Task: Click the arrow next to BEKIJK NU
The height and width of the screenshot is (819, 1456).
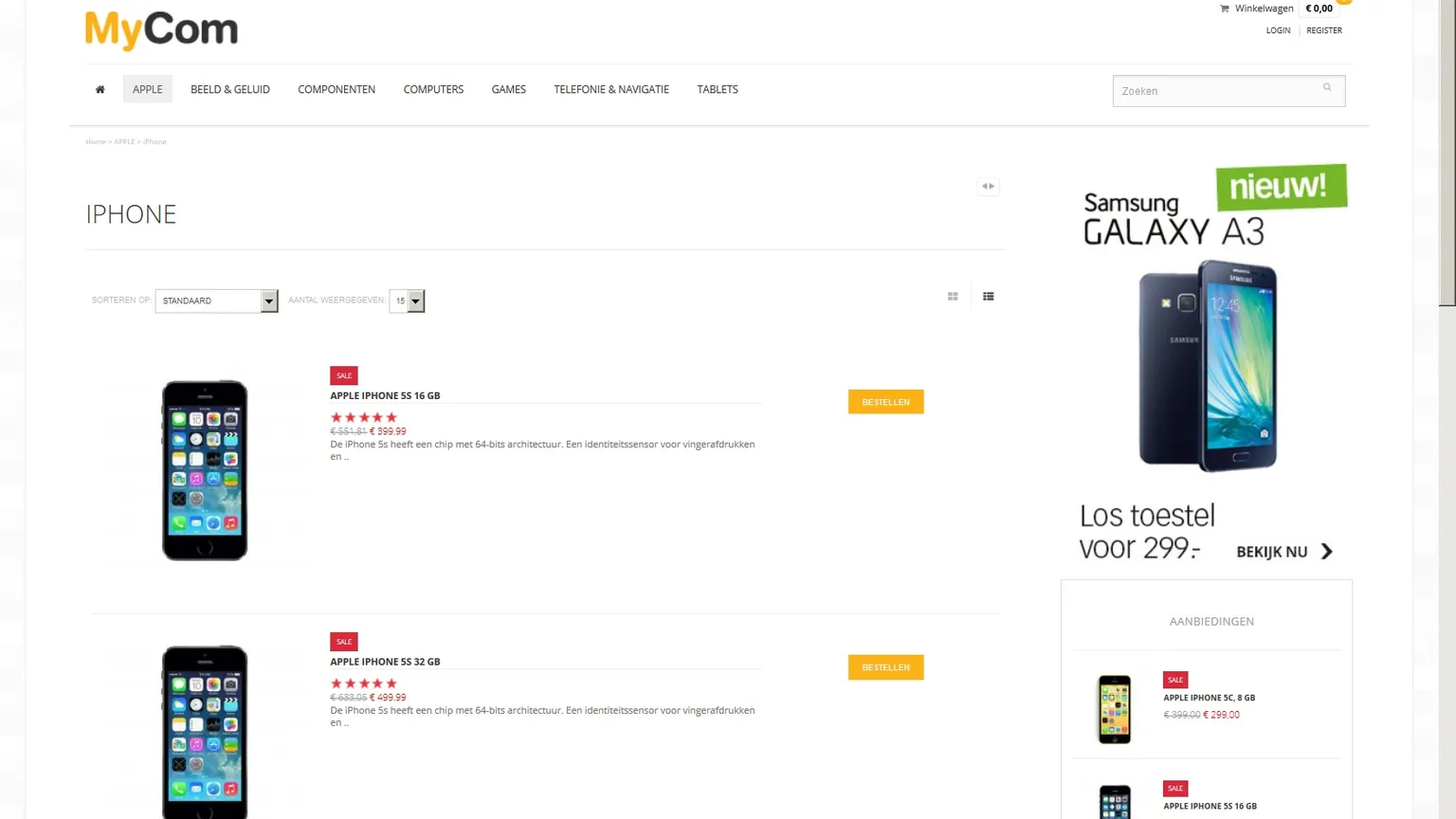Action: click(1327, 552)
